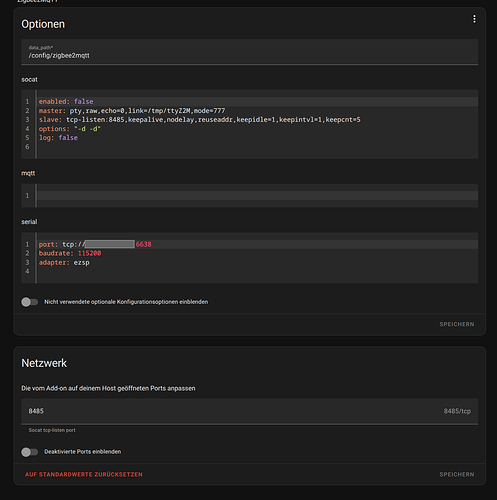Toggle unused optional configuration options

29,302
